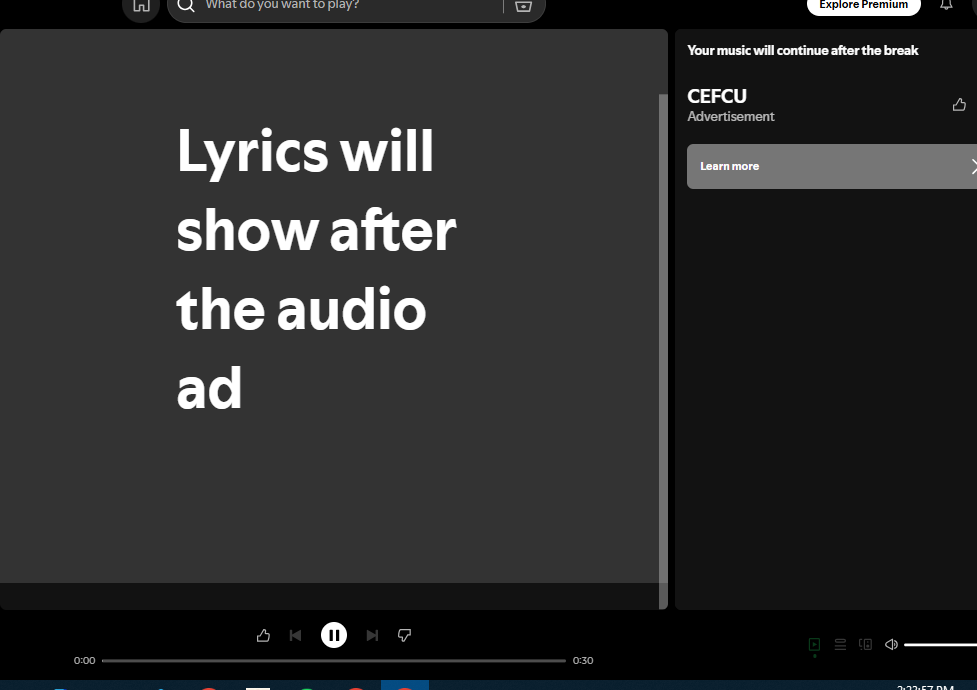This screenshot has height=690, width=977.
Task: Mute the volume speaker icon
Action: [x=890, y=645]
